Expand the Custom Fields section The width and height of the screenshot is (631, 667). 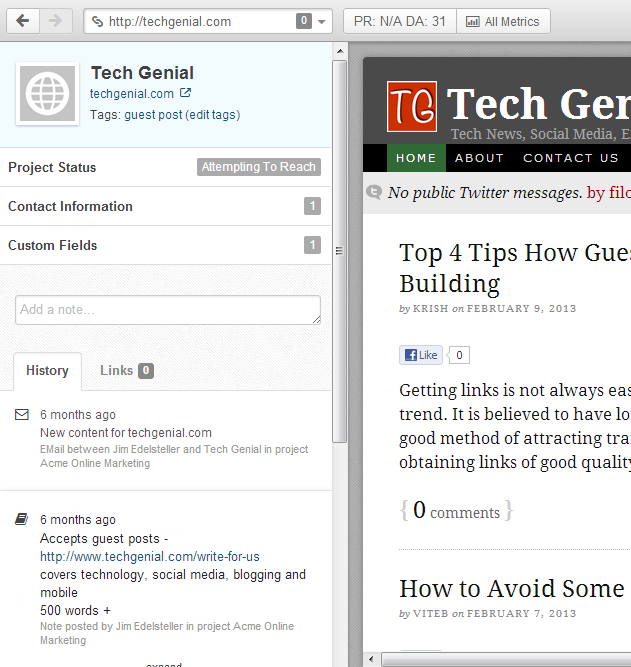point(165,245)
